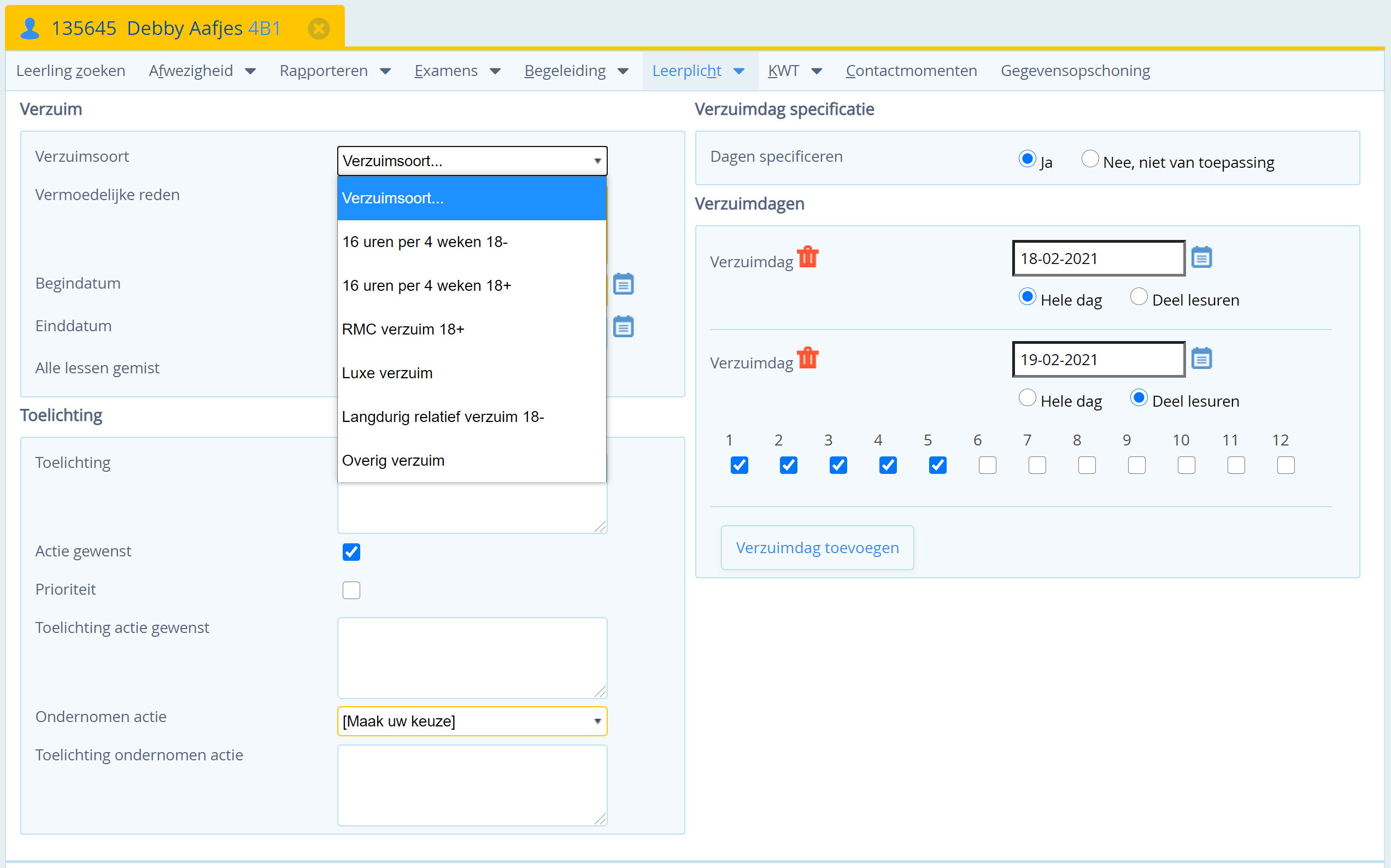The image size is (1391, 868).
Task: Choose Hele dag for 18-02-2021
Action: click(1027, 296)
